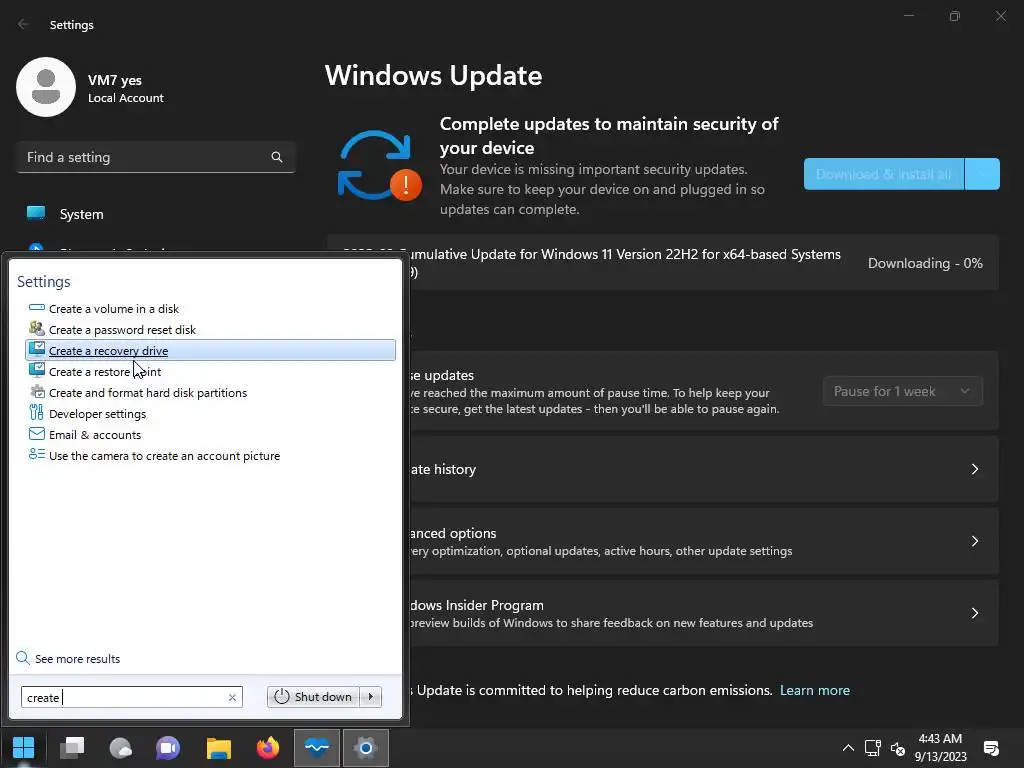Open the grey cloud-shaped app icon on taskbar
Screen dimensions: 1024x768
tap(121, 748)
